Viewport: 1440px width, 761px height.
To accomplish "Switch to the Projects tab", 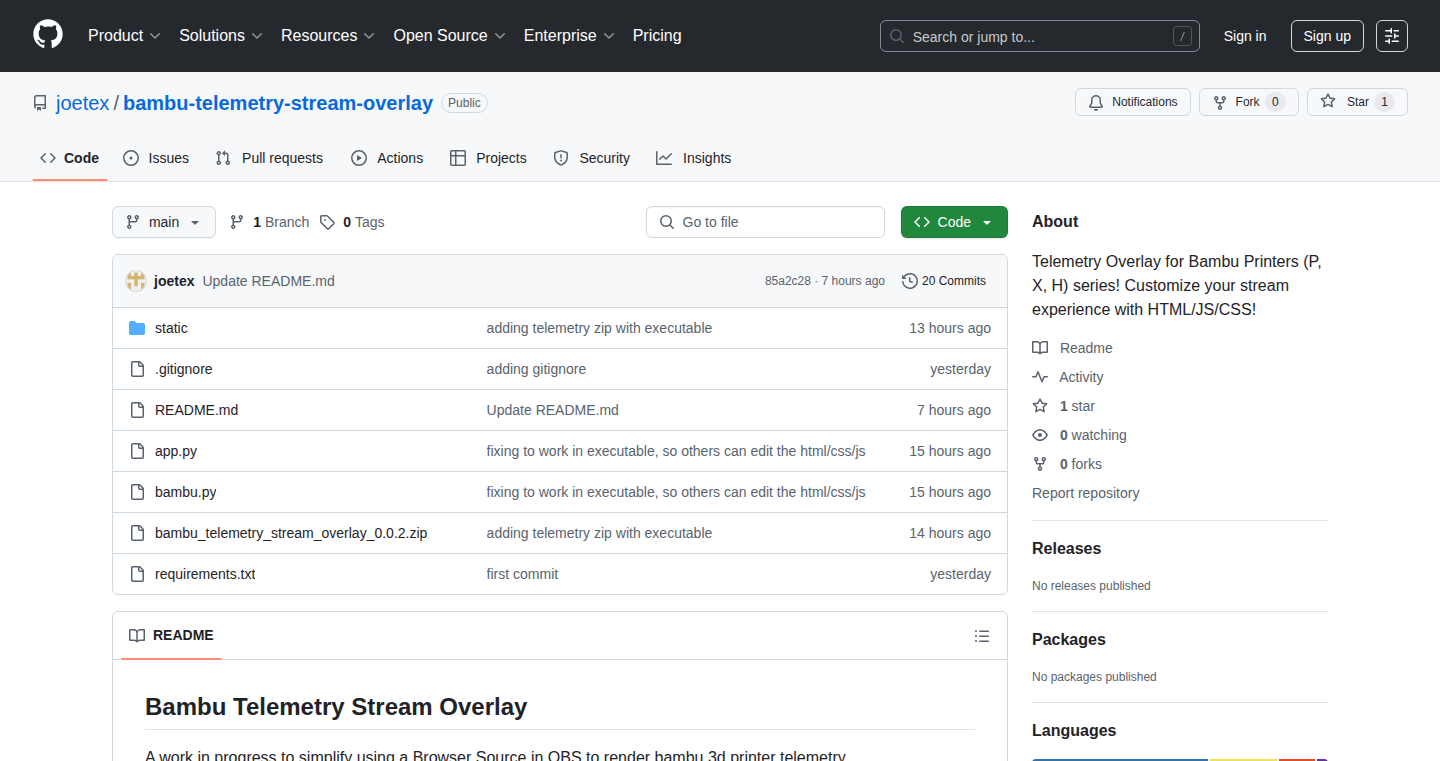I will 488,158.
